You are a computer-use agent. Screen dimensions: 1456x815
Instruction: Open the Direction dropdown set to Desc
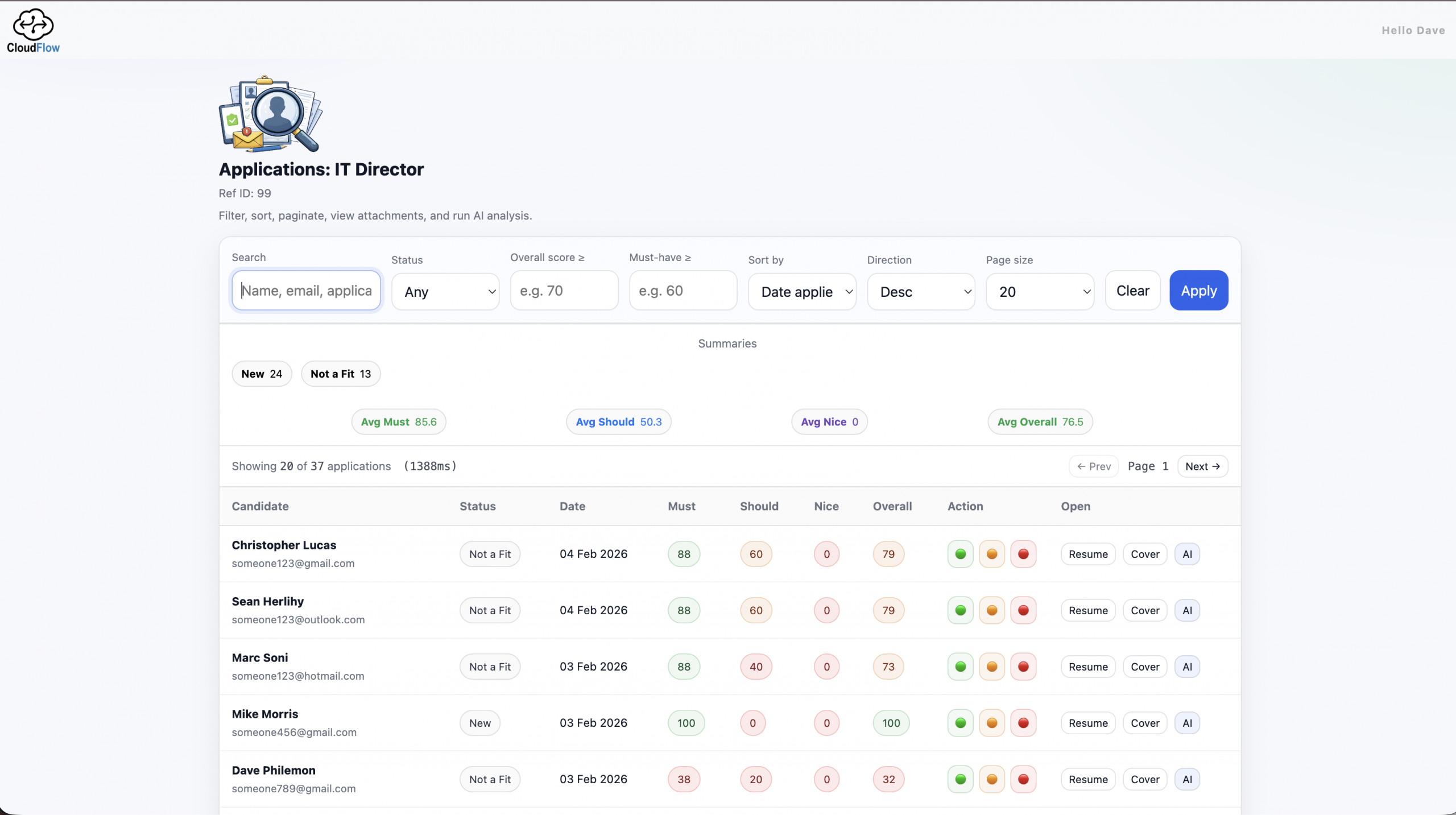click(x=921, y=292)
